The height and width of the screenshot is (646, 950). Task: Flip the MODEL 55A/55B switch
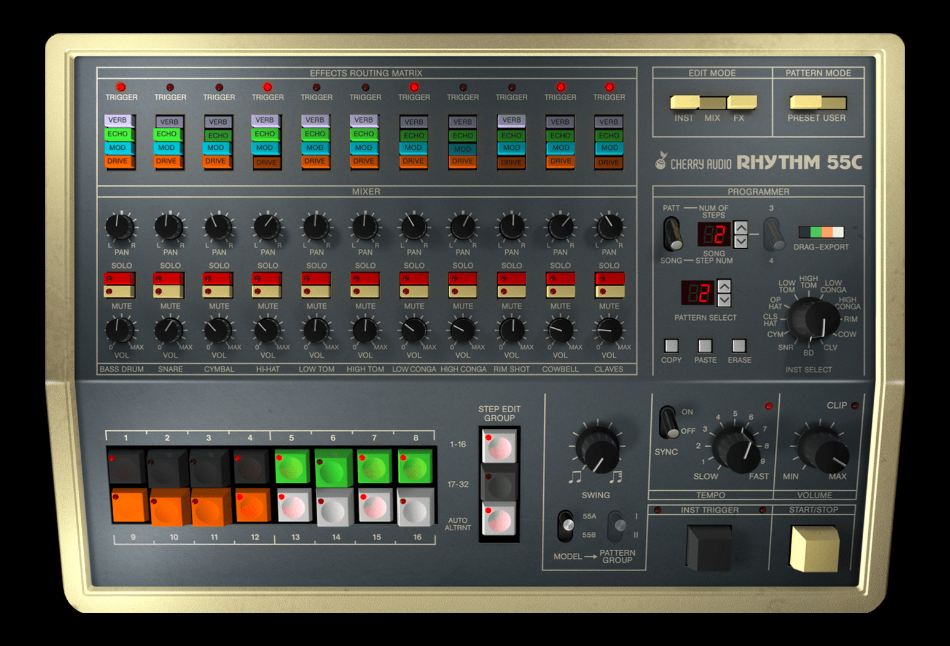tap(565, 526)
